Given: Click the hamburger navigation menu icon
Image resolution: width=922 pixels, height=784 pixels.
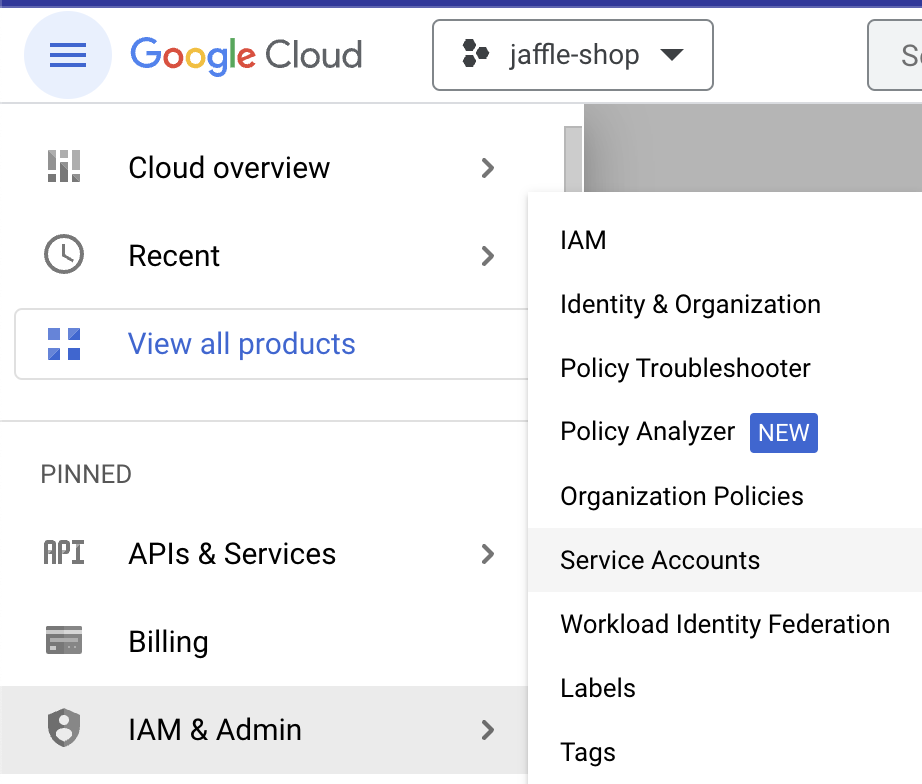Looking at the screenshot, I should [x=68, y=55].
